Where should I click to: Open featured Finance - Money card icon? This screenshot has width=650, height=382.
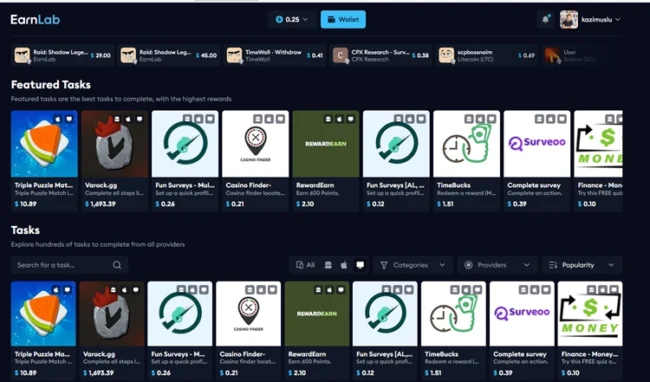pyautogui.click(x=599, y=144)
